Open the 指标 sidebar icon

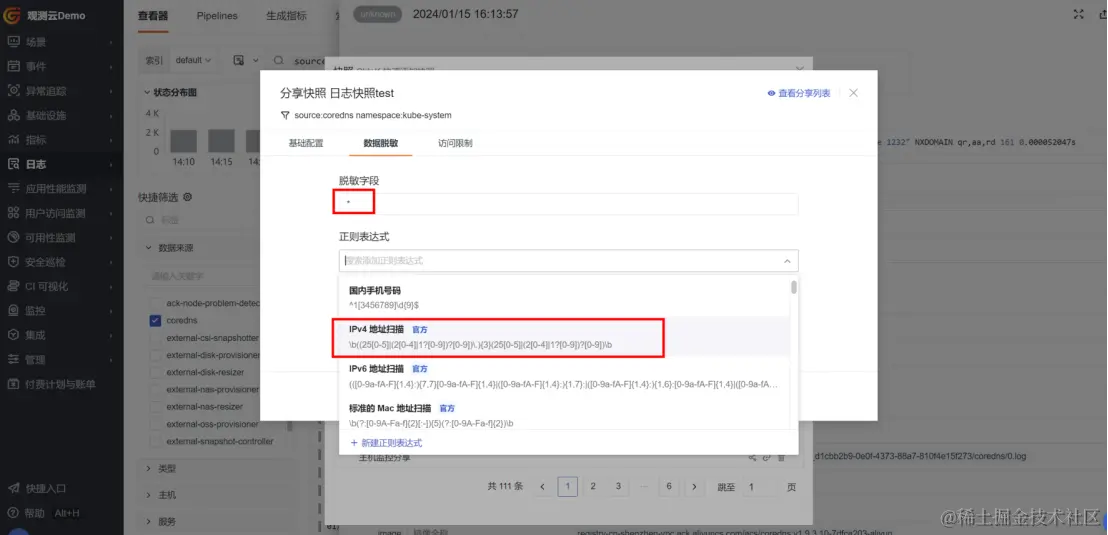pos(13,140)
